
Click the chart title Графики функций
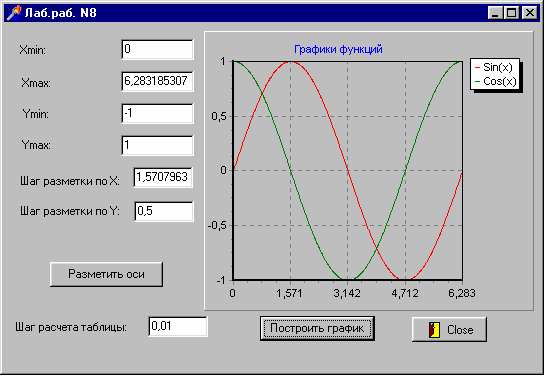338,49
